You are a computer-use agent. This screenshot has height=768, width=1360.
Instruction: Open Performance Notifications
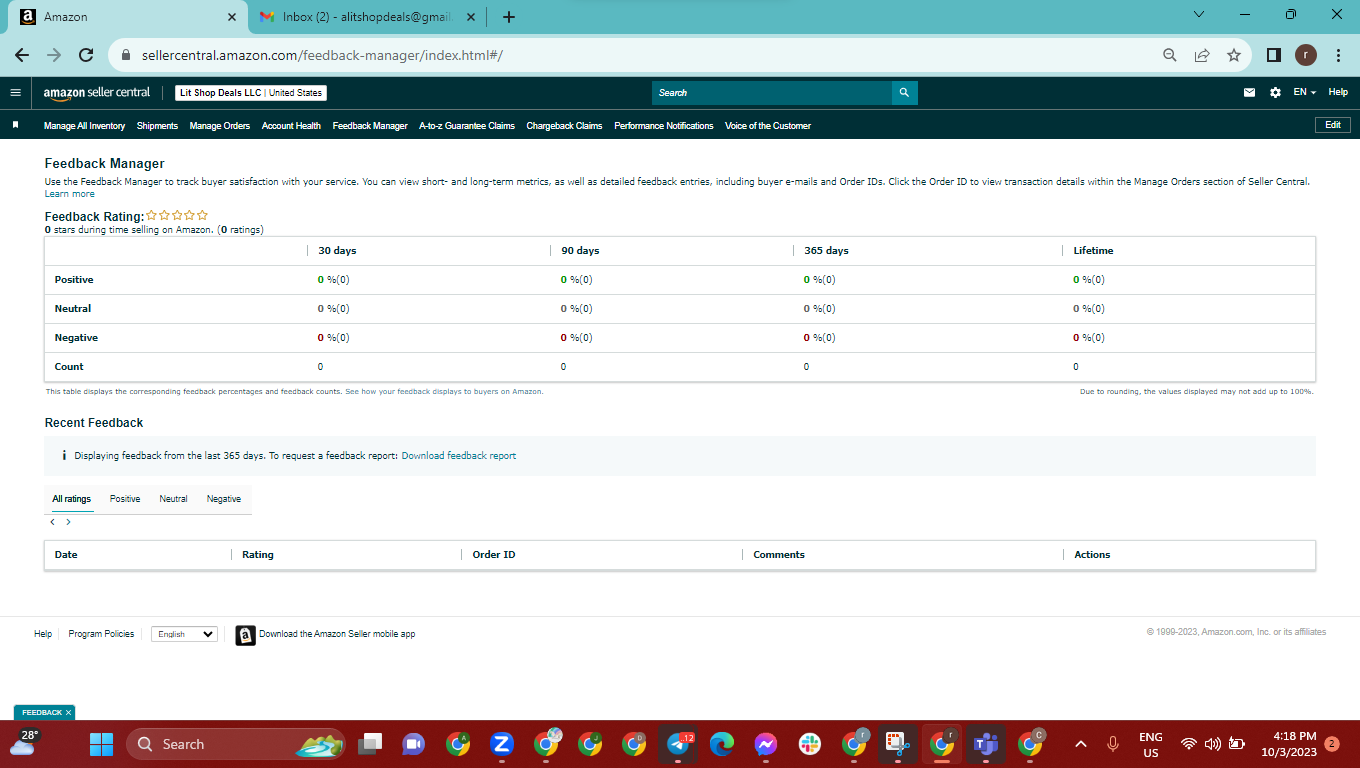pos(664,126)
